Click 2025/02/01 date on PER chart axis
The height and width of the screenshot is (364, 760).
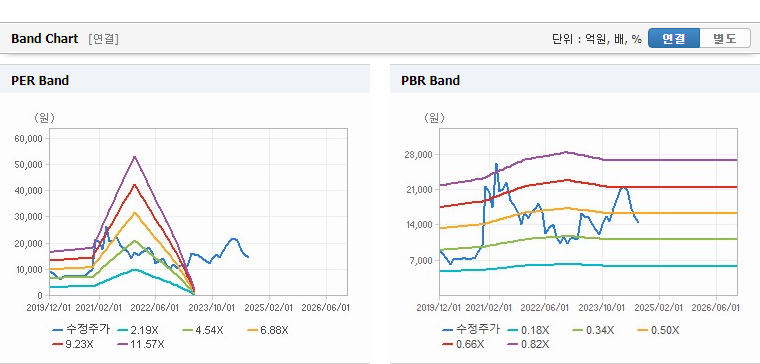click(269, 308)
